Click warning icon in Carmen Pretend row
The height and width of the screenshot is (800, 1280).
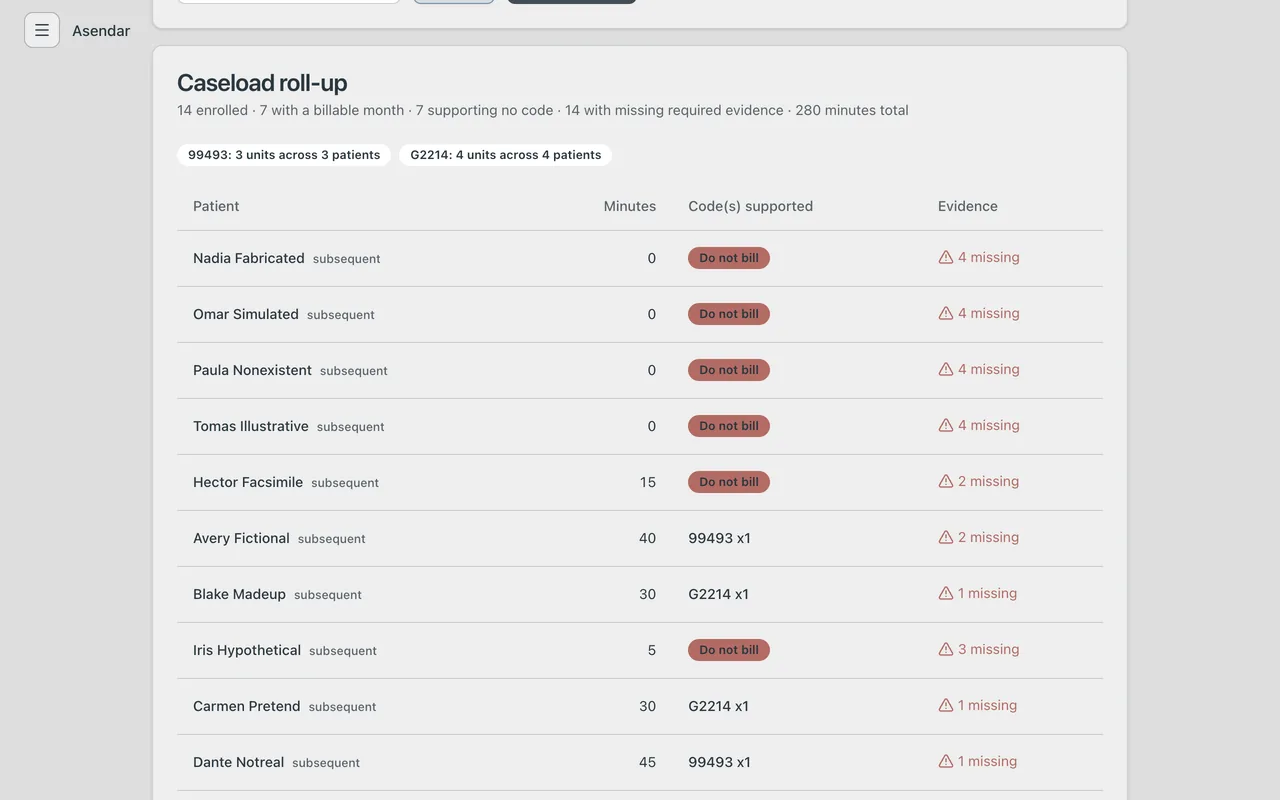click(x=946, y=705)
